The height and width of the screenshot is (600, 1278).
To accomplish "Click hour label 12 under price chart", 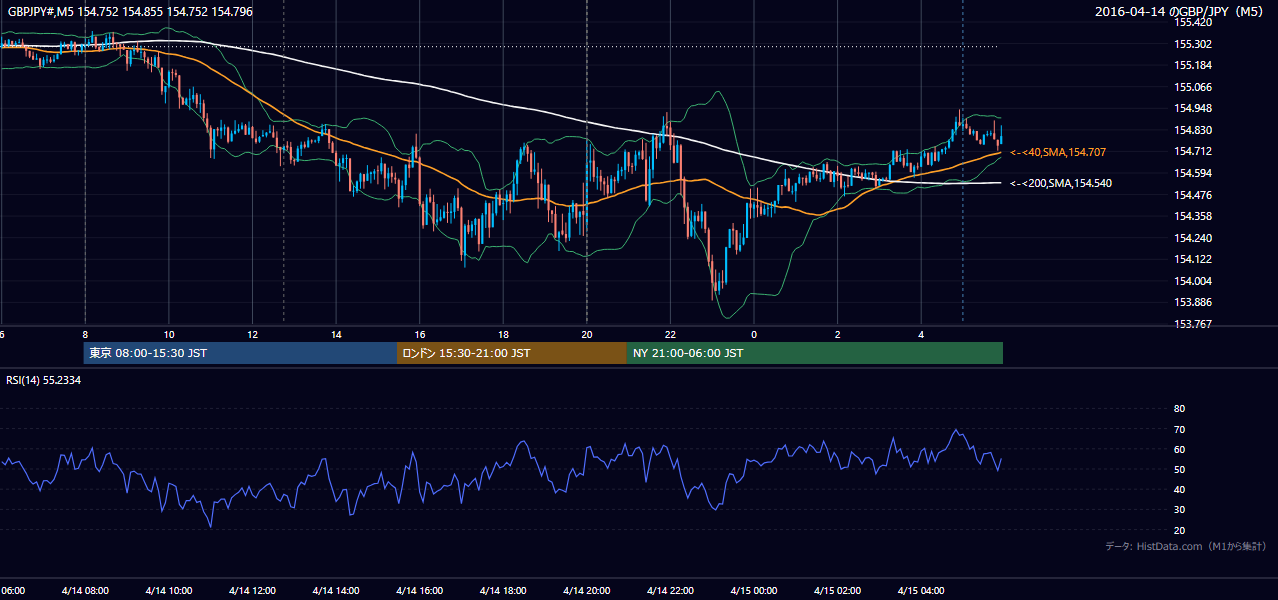I will click(252, 335).
